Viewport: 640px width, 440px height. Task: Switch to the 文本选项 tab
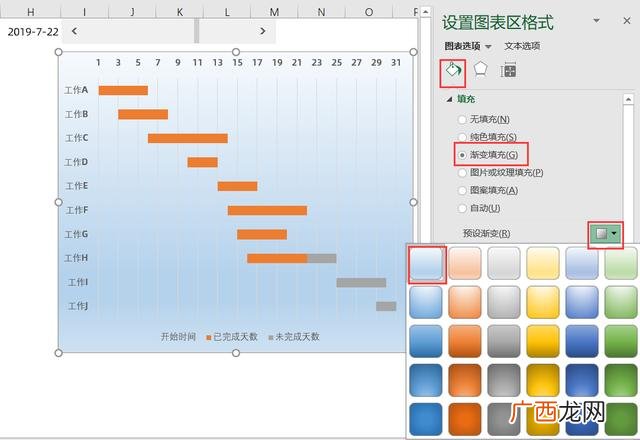tap(522, 46)
